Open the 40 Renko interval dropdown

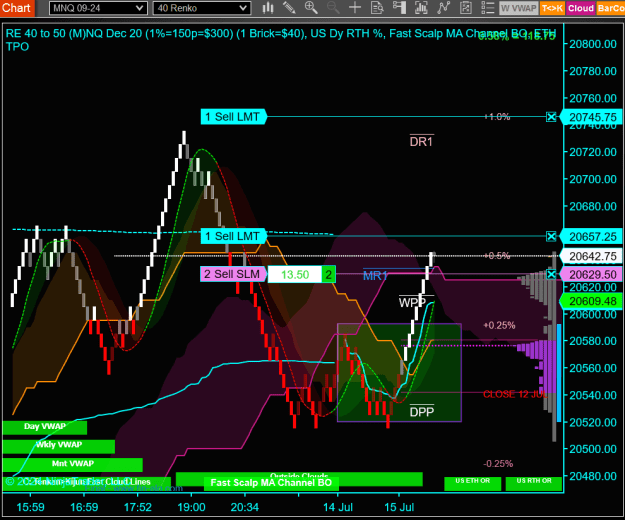pyautogui.click(x=202, y=8)
